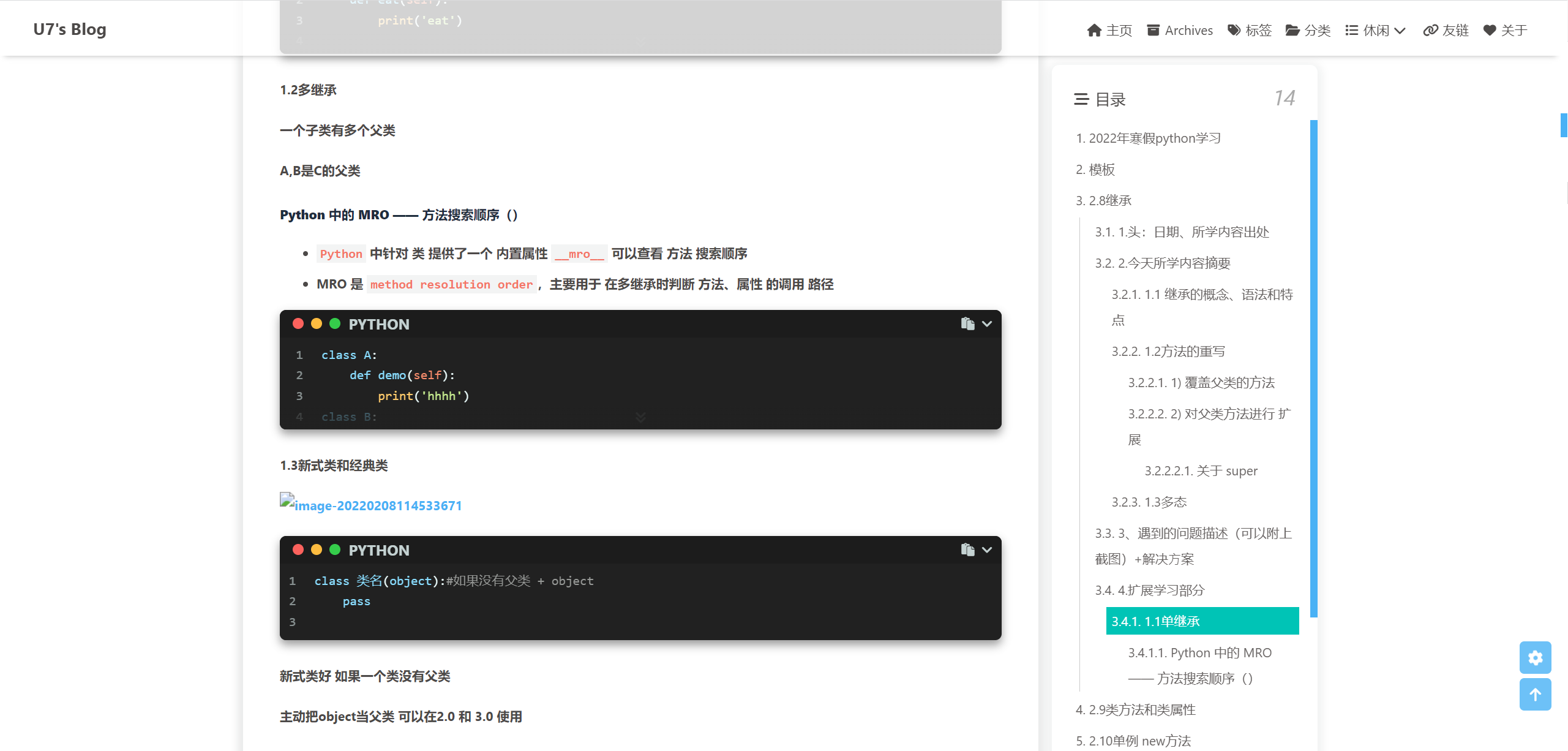
Task: Collapse the 类名(object) code block chevron
Action: [986, 549]
